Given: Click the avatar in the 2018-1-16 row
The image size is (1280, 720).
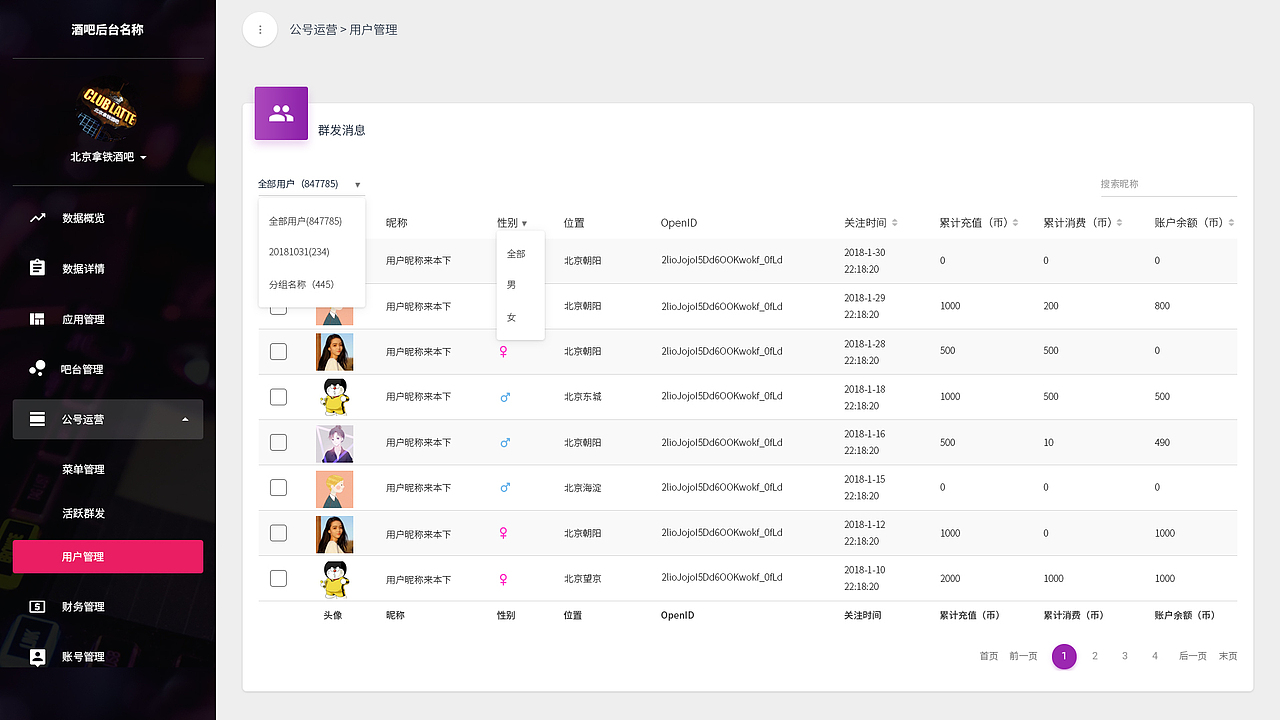Looking at the screenshot, I should click(334, 443).
